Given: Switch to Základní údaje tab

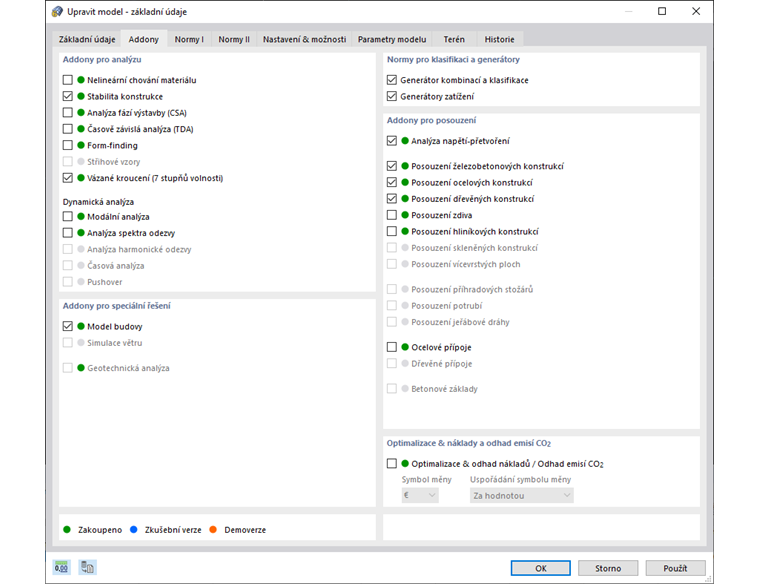Looking at the screenshot, I should pos(87,39).
